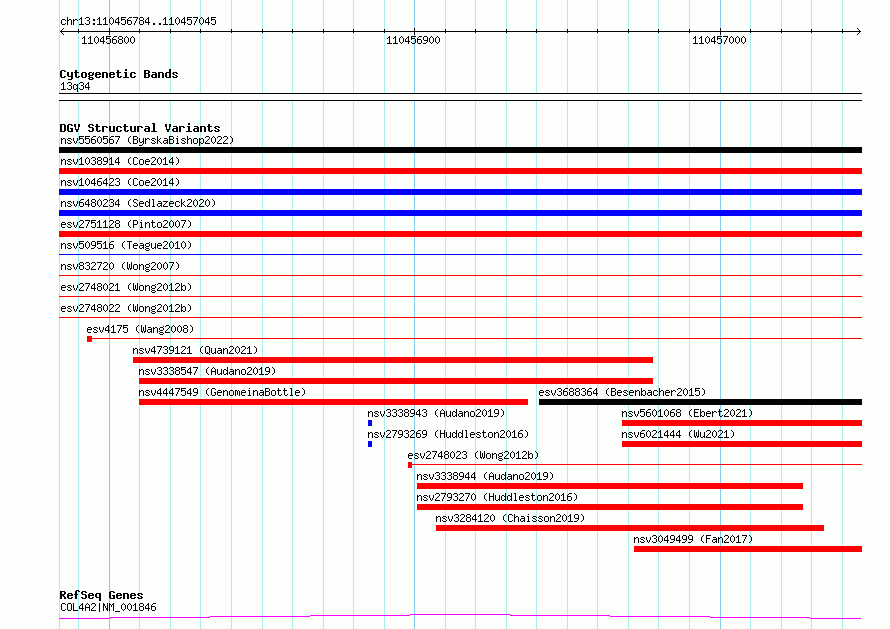Click the blue bar of nsv6480234
The height and width of the screenshot is (629, 890).
[460, 213]
